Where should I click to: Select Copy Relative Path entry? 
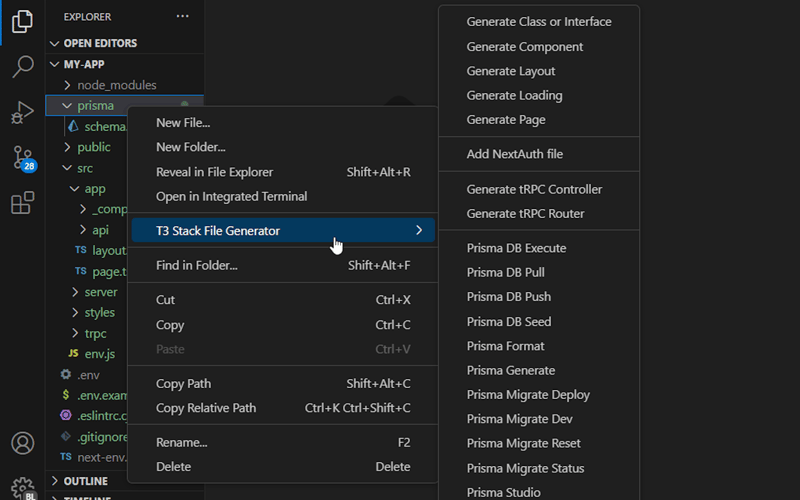click(x=283, y=408)
